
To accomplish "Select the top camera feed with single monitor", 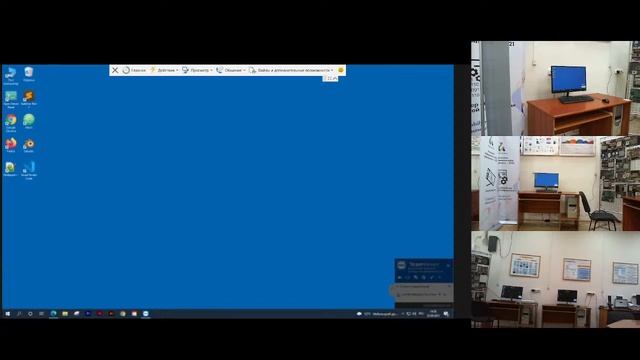I will tap(556, 88).
